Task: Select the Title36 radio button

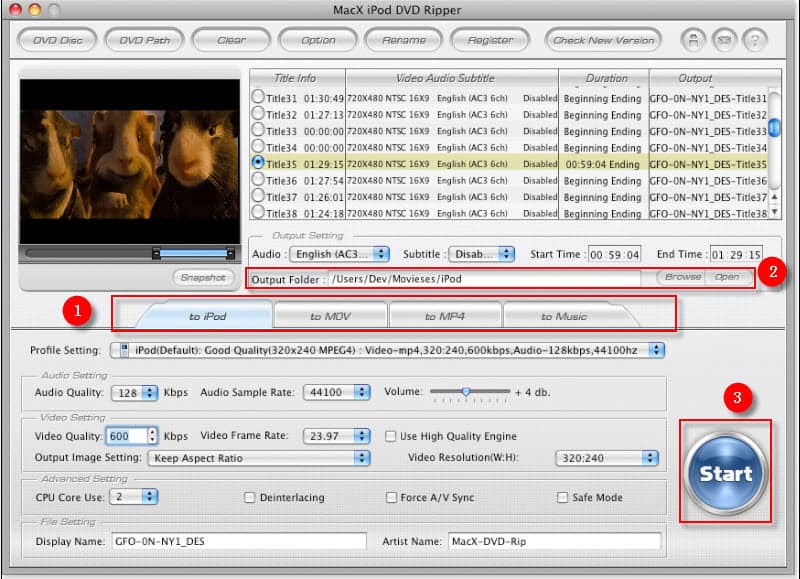Action: (x=258, y=180)
